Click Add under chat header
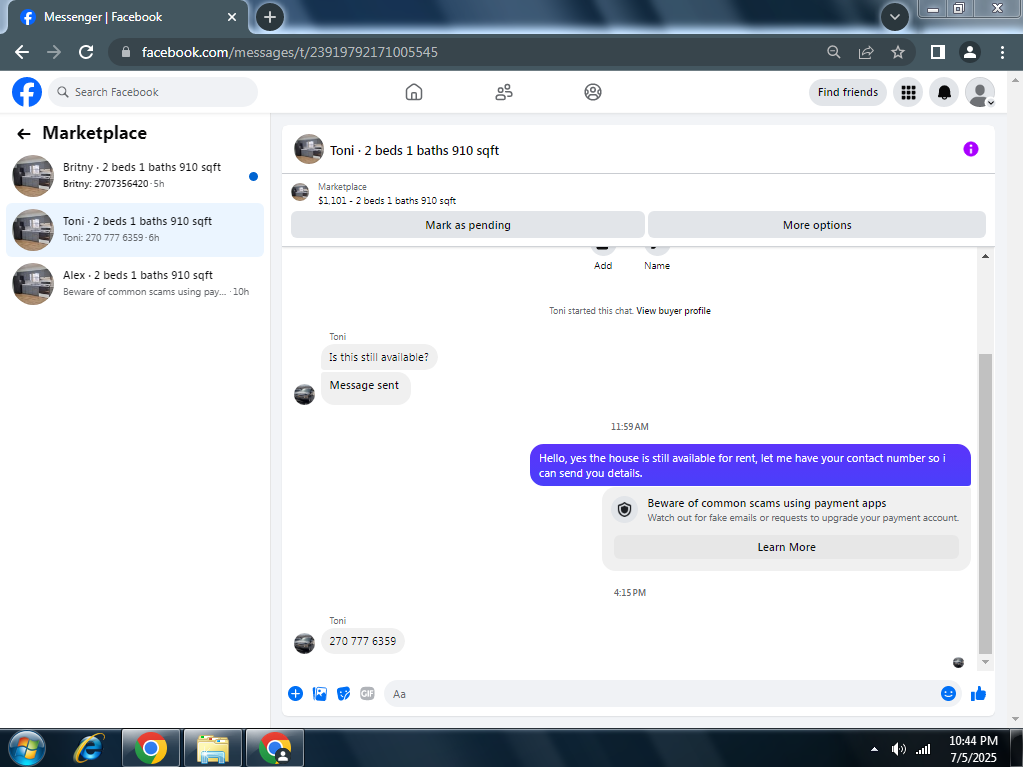1023x767 pixels. click(603, 265)
